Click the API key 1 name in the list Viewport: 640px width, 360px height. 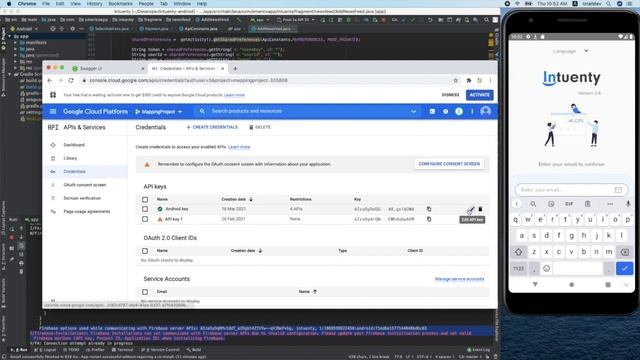[173, 219]
